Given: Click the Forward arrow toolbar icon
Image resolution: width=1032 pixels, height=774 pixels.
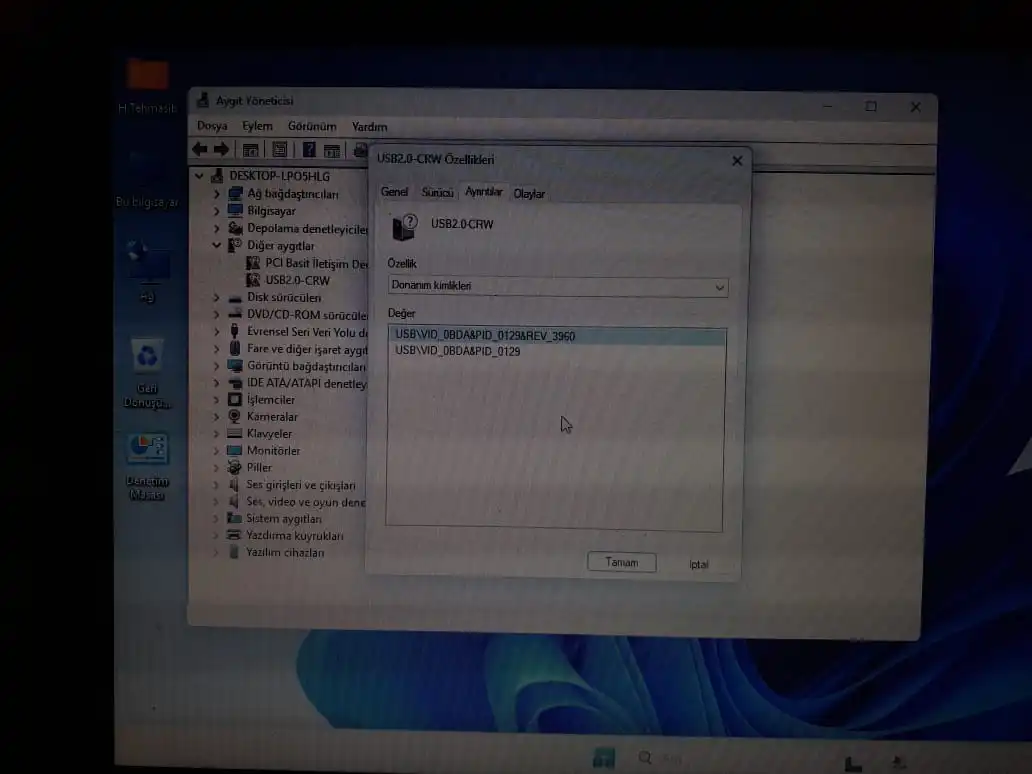Looking at the screenshot, I should coord(222,149).
